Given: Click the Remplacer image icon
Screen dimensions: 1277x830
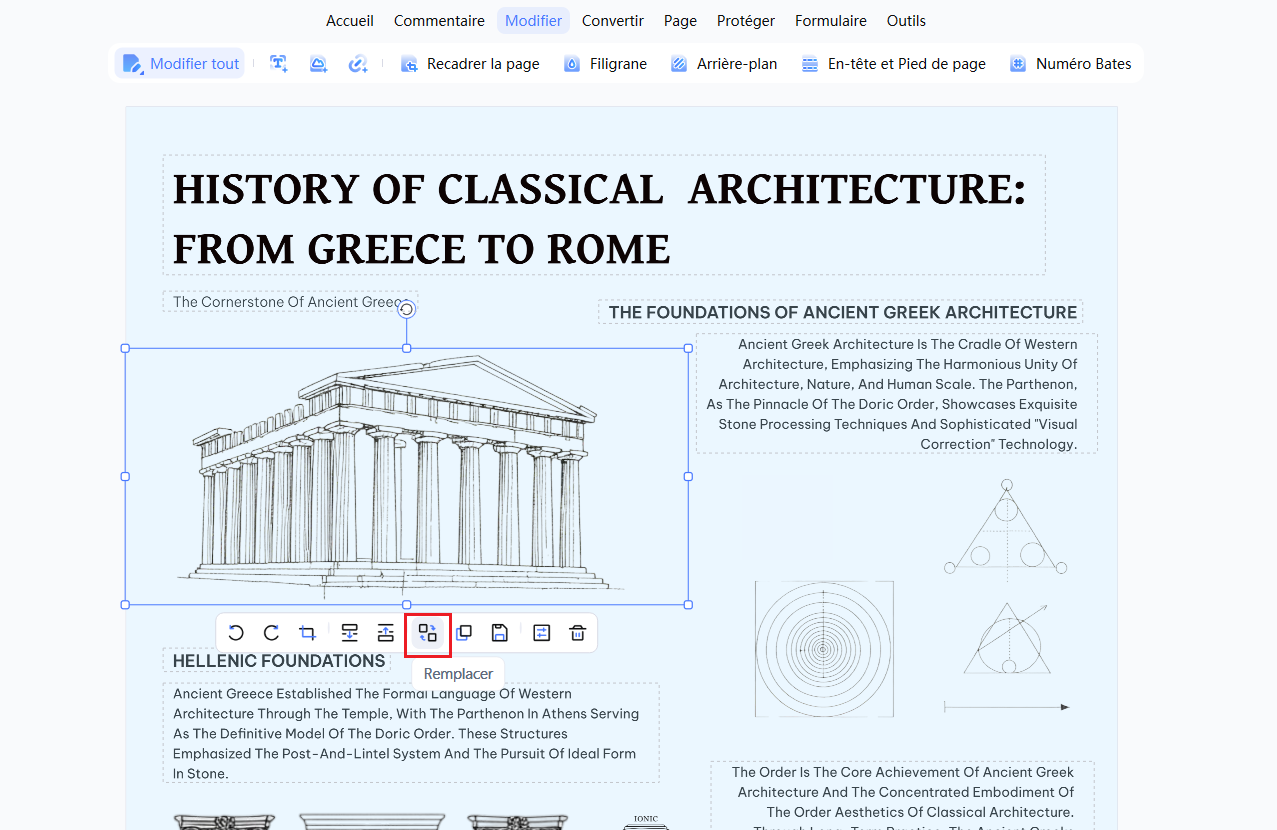Looking at the screenshot, I should [x=428, y=633].
